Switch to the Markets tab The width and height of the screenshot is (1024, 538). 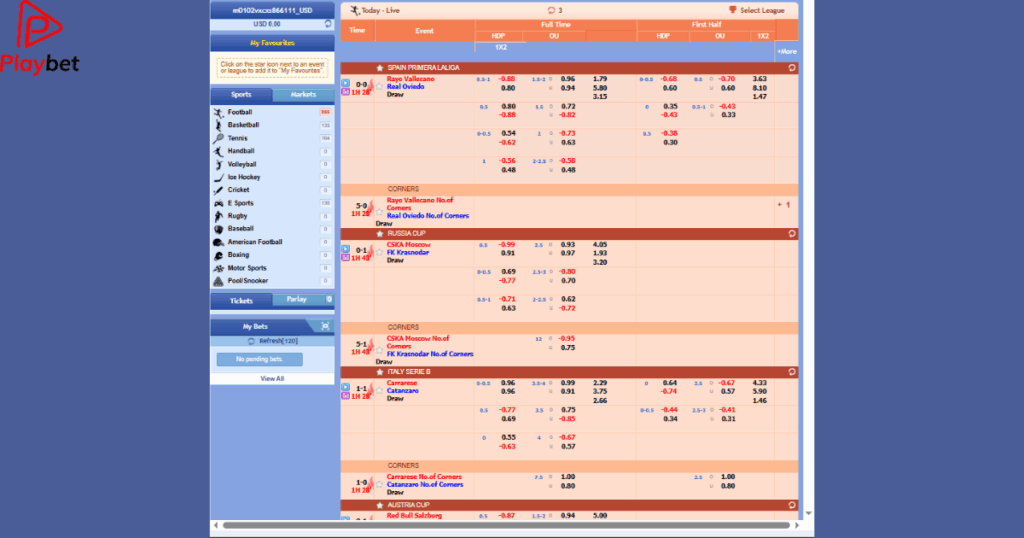coord(303,95)
